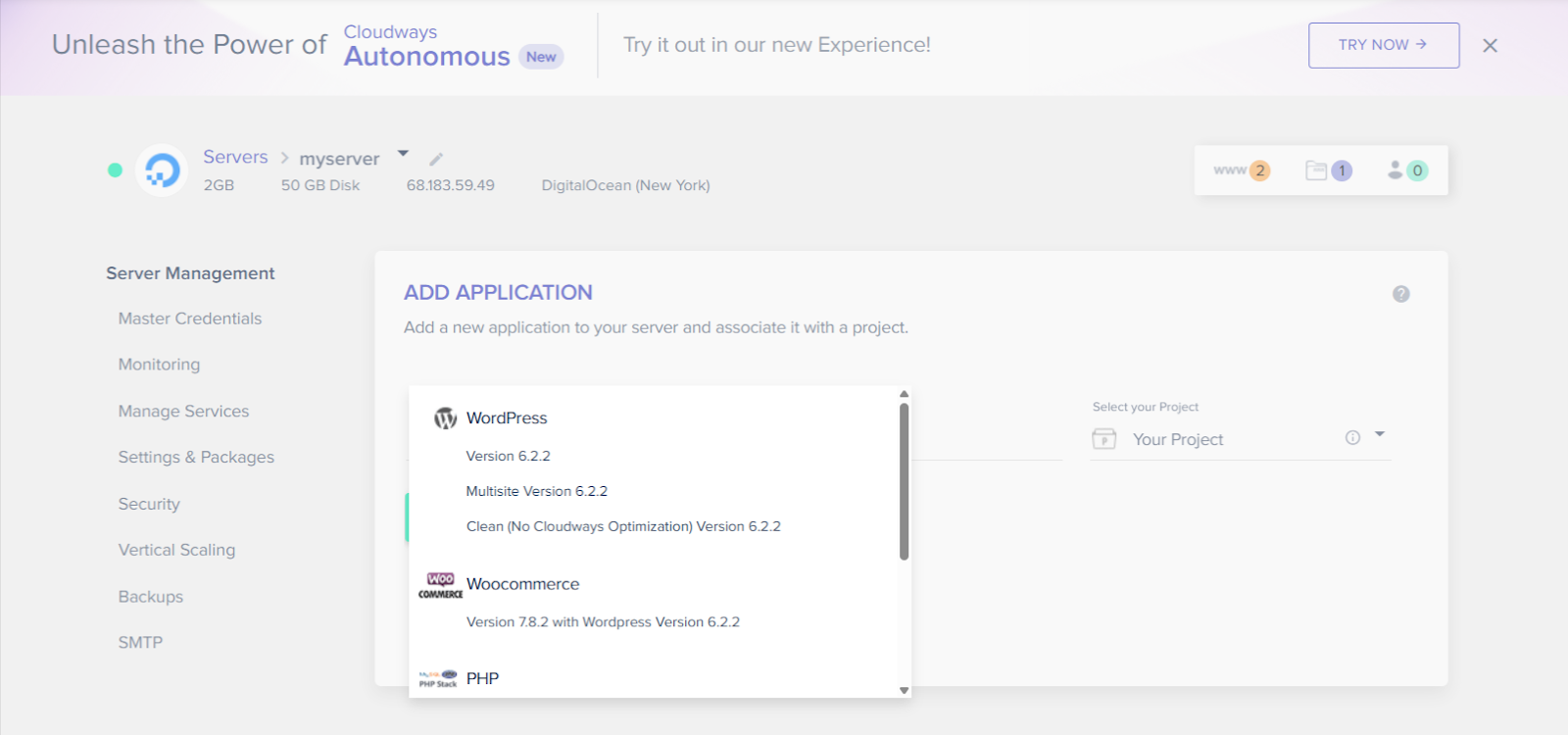1568x735 pixels.
Task: Click scroll-down arrow of application list
Action: 904,691
